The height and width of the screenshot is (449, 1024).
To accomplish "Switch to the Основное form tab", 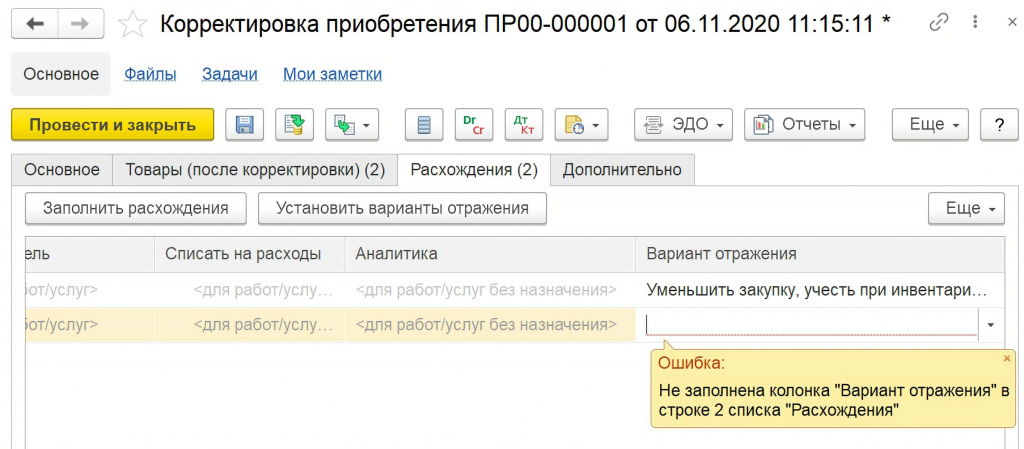I will (62, 170).
